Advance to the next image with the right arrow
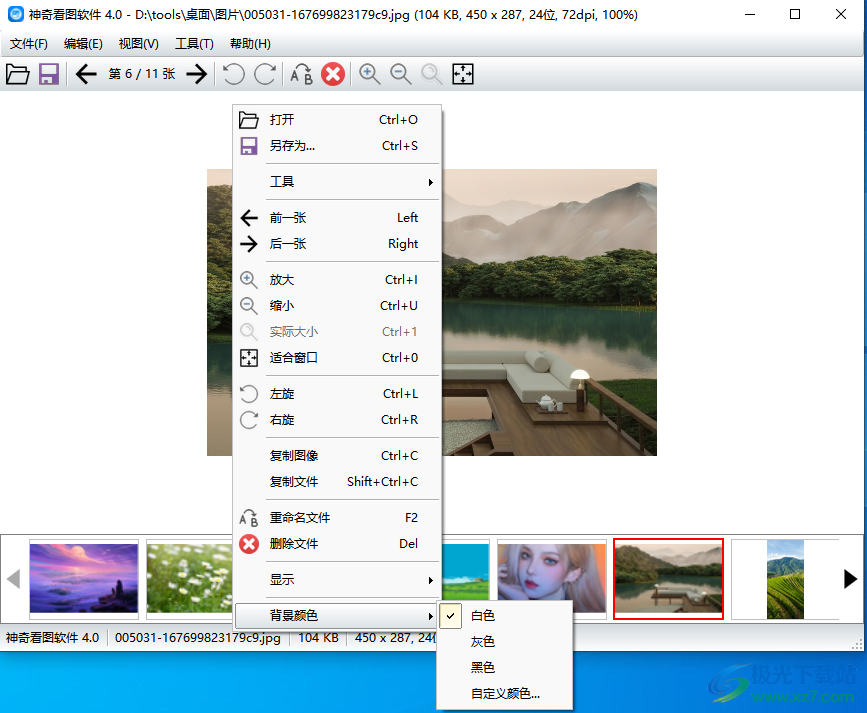This screenshot has width=867, height=713. point(196,74)
